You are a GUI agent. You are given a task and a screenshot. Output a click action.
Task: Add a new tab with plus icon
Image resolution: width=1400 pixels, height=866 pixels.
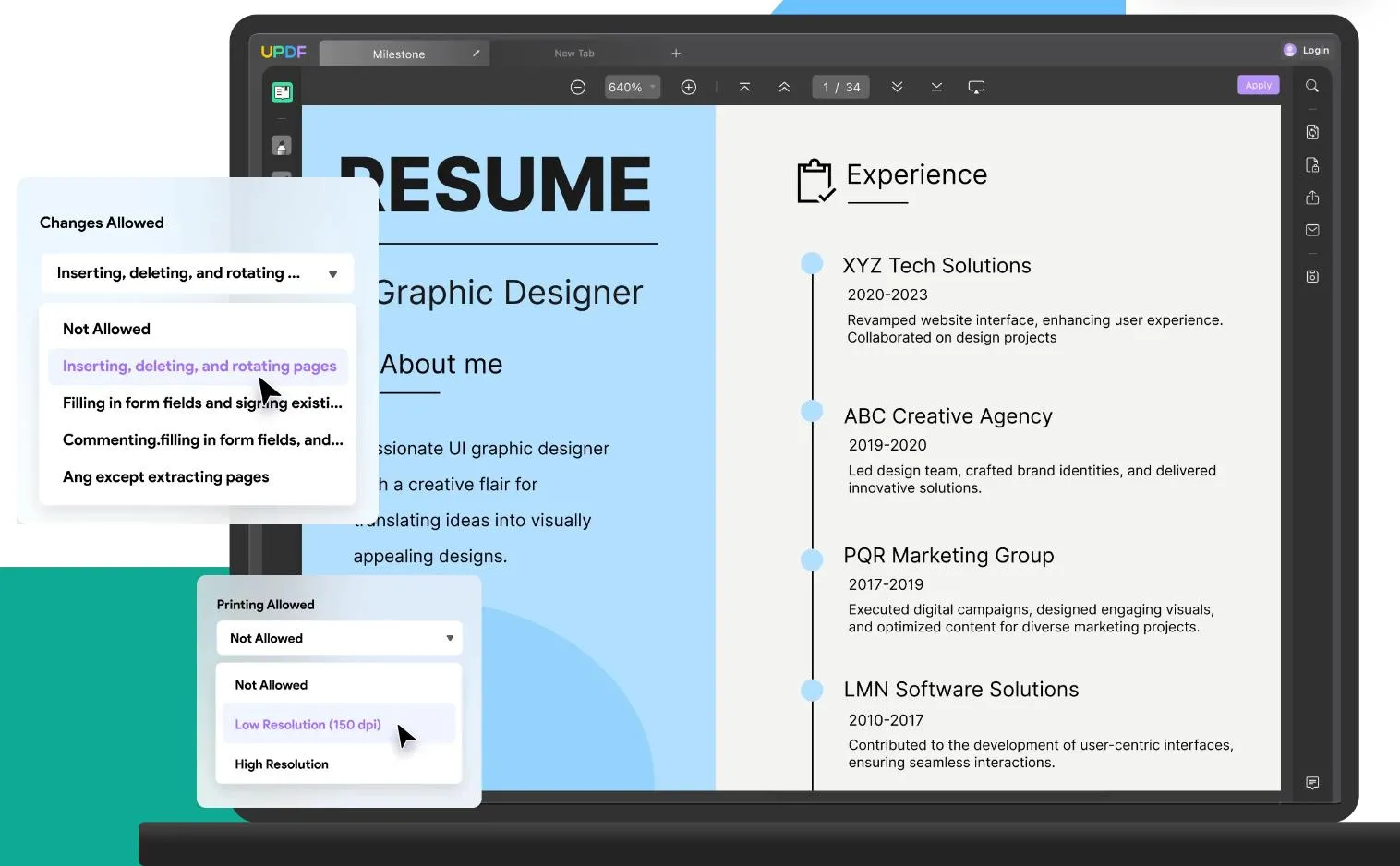point(676,54)
